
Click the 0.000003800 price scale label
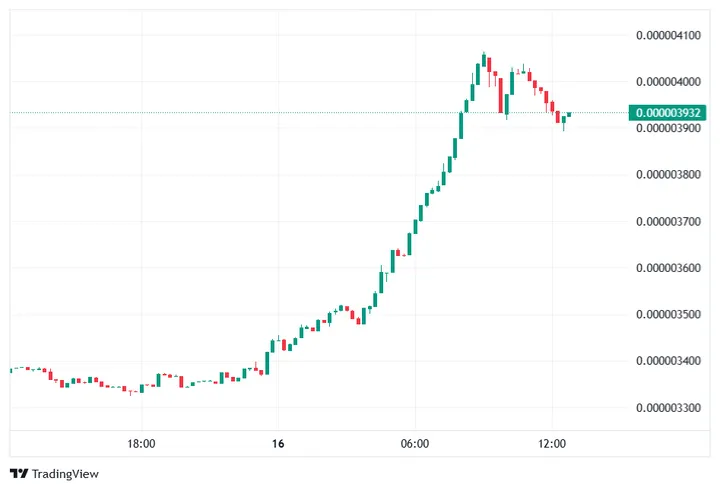pyautogui.click(x=668, y=174)
